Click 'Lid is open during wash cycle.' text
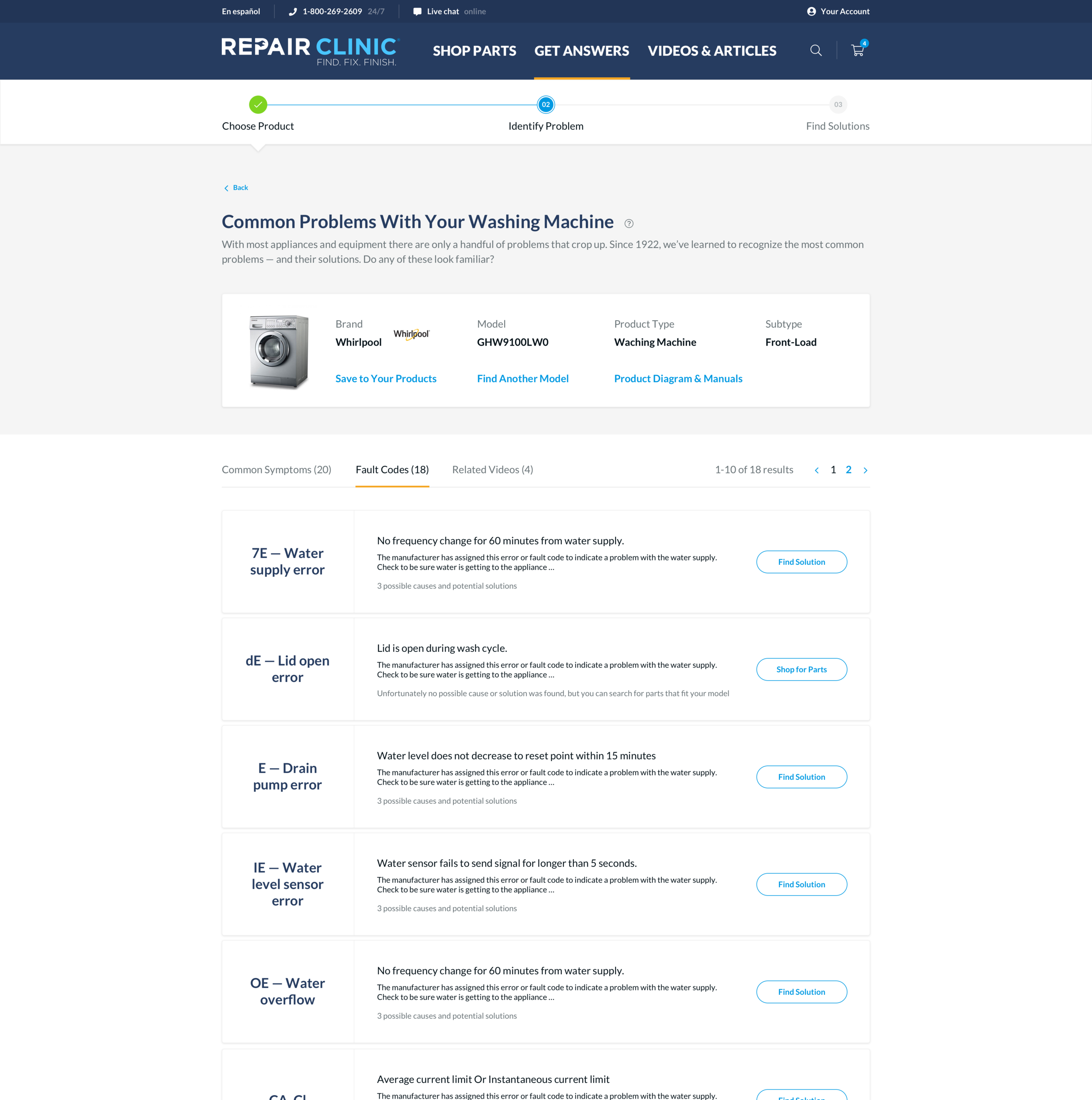The width and height of the screenshot is (1092, 1100). [x=442, y=648]
